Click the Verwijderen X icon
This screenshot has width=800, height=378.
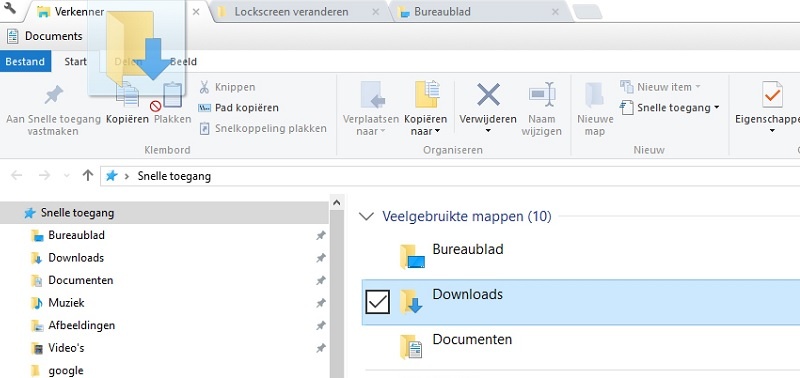tap(488, 95)
